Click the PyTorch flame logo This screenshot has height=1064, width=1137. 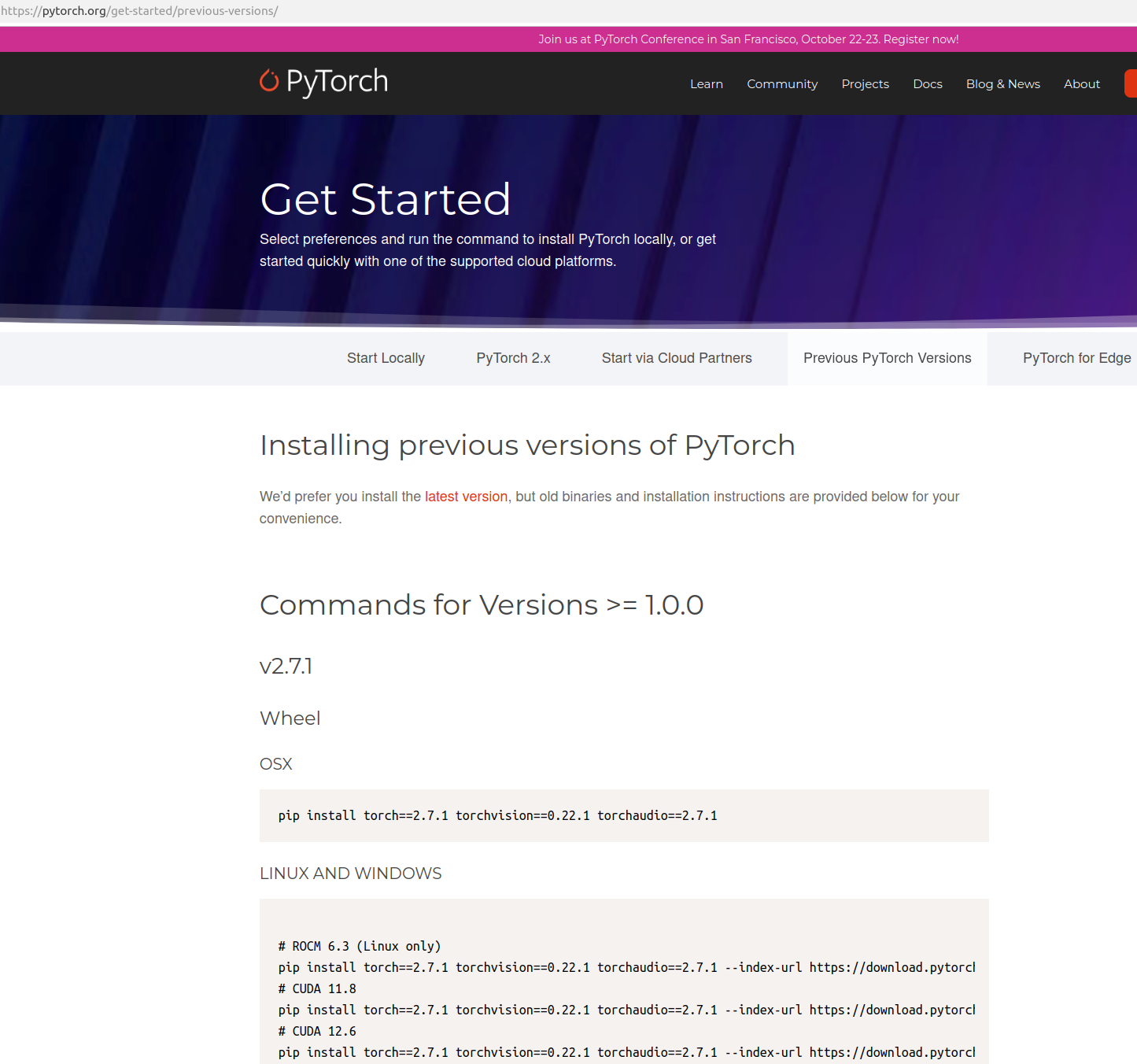coord(269,80)
